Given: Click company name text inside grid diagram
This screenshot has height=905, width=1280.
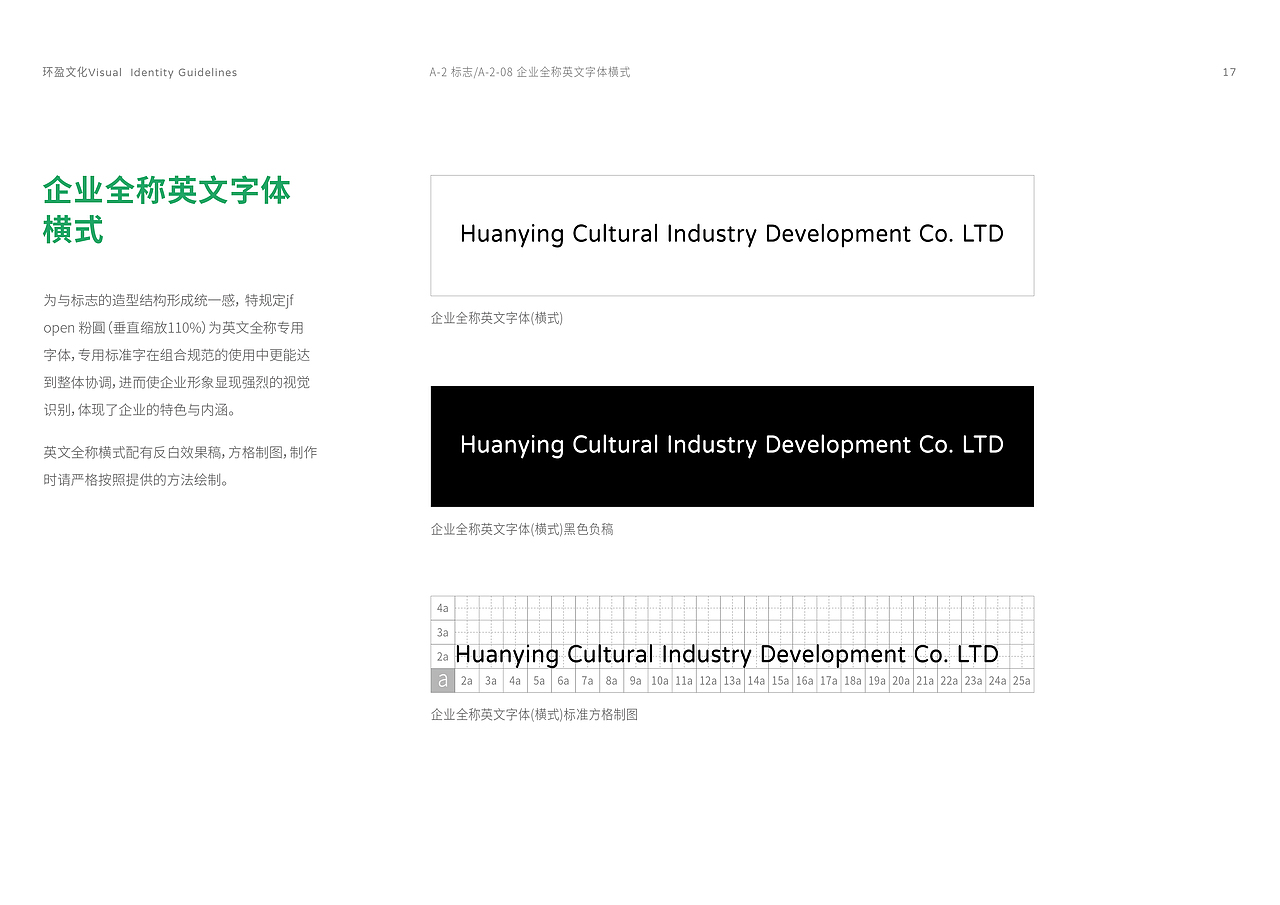Looking at the screenshot, I should coord(727,655).
